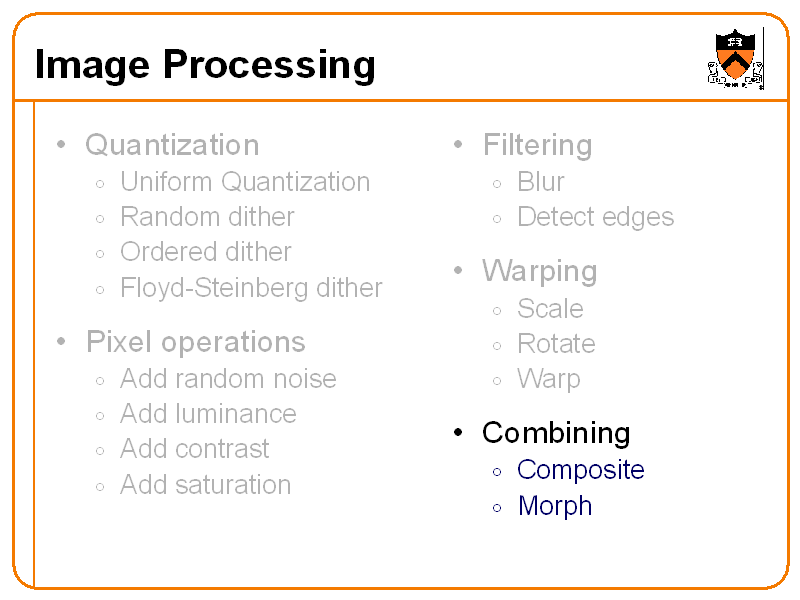Click the Warping heading
Image resolution: width=800 pixels, height=600 pixels.
point(539,271)
